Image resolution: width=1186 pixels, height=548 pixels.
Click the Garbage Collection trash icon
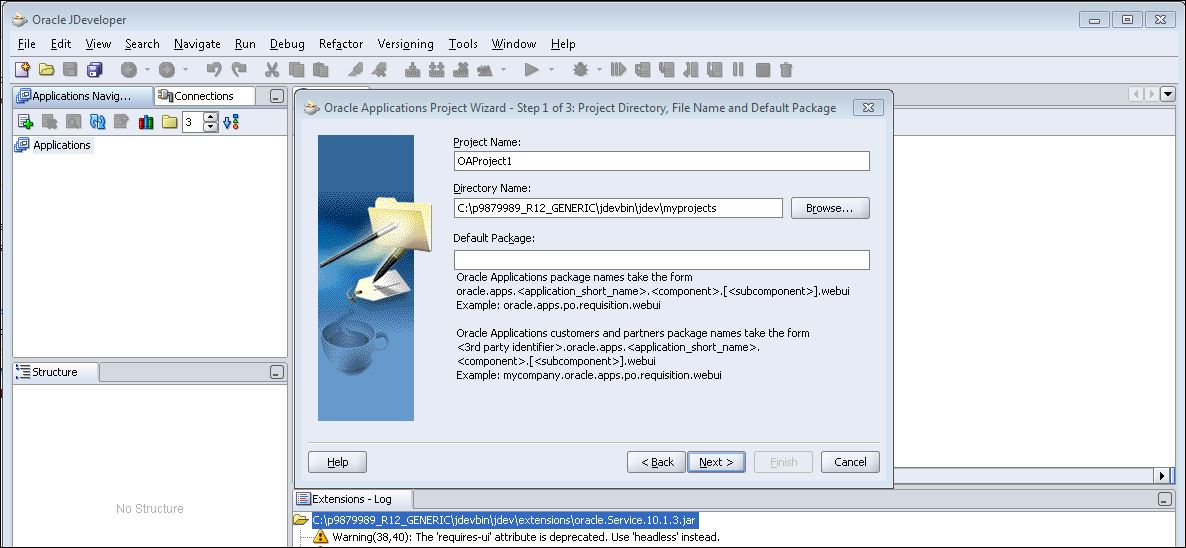pyautogui.click(x=786, y=70)
